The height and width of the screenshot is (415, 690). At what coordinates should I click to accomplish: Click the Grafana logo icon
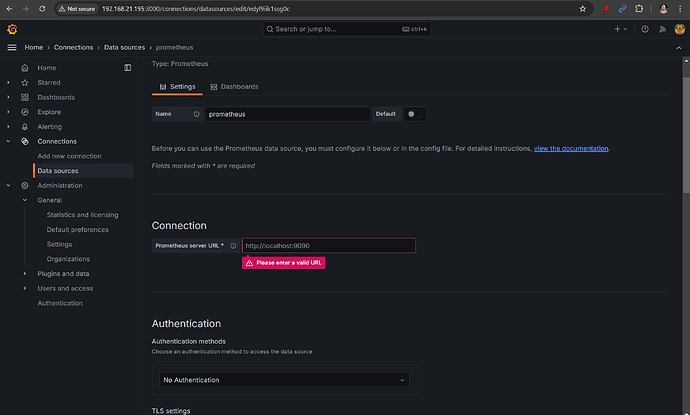12,29
